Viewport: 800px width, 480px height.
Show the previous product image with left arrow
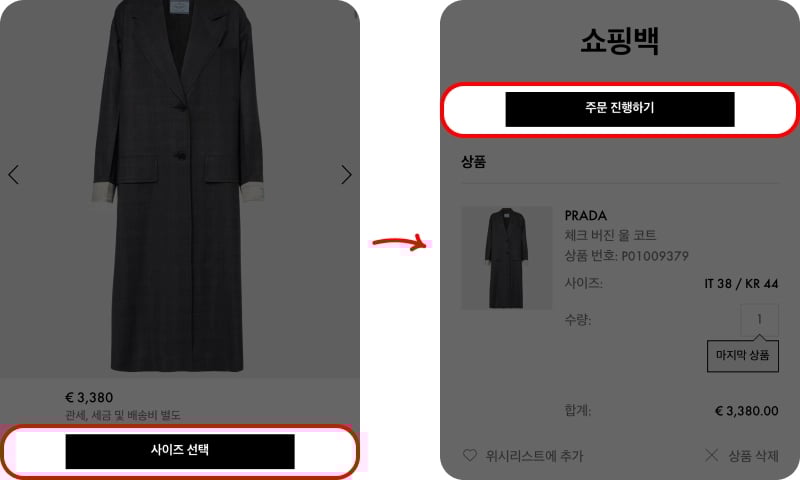click(x=14, y=174)
